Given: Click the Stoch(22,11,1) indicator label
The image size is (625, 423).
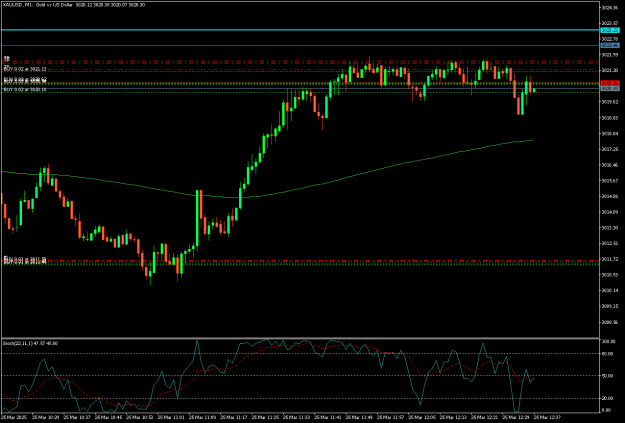Looking at the screenshot, I should point(30,343).
